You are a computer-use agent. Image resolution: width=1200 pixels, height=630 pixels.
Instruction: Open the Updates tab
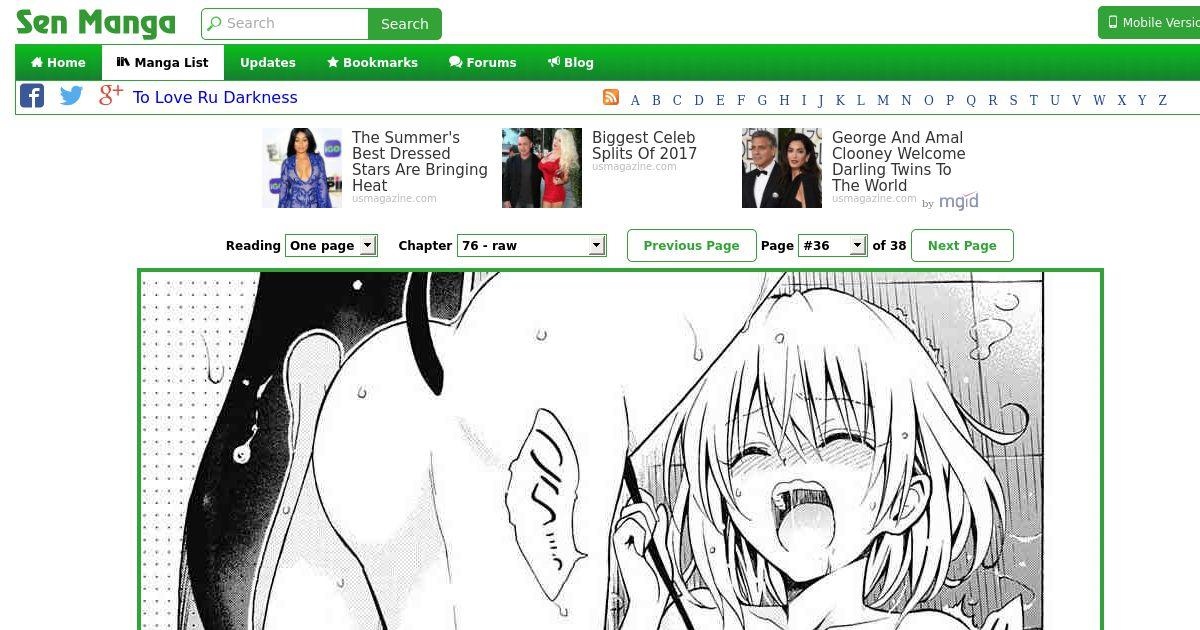268,62
